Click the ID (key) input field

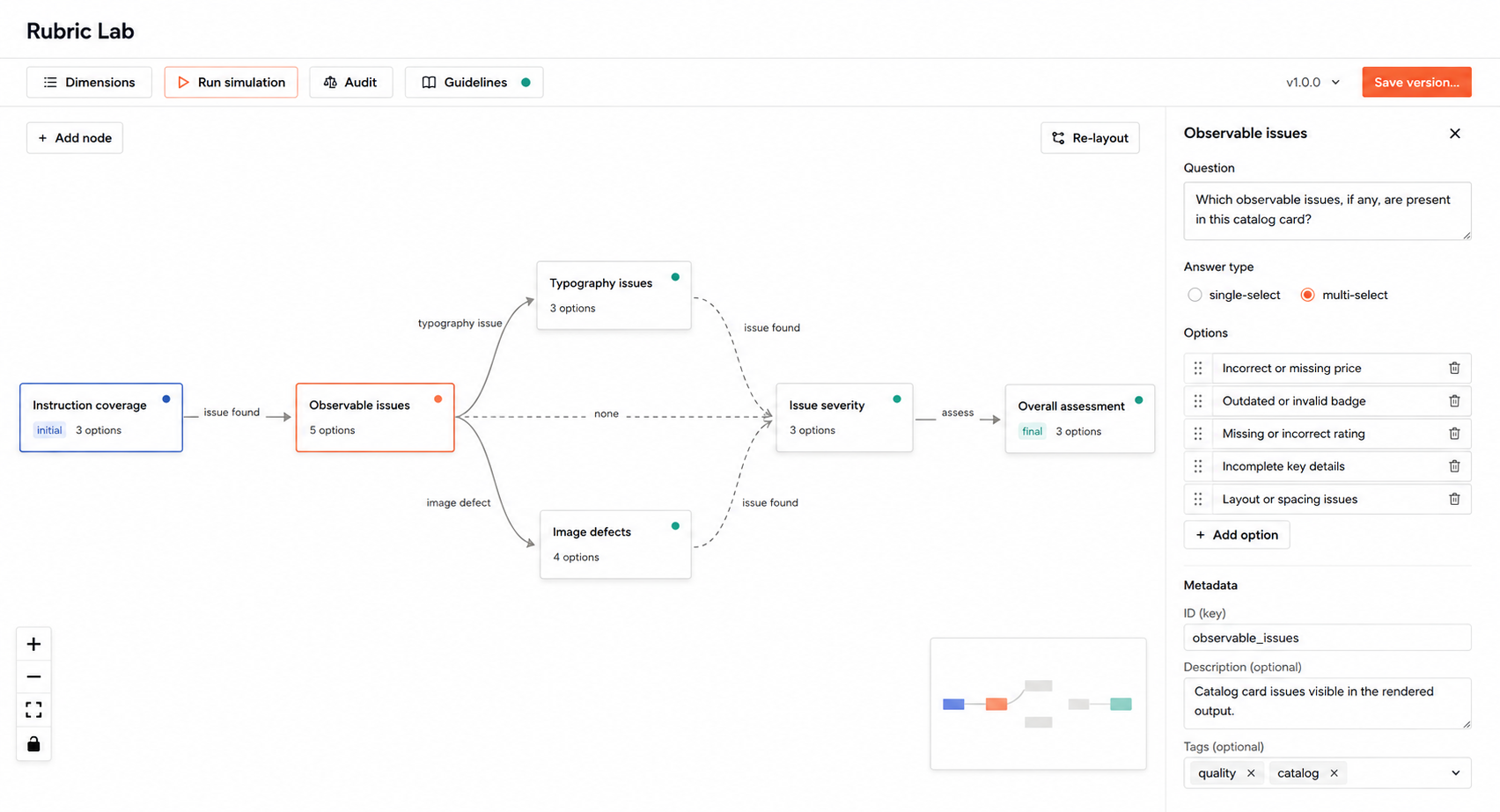tap(1327, 638)
